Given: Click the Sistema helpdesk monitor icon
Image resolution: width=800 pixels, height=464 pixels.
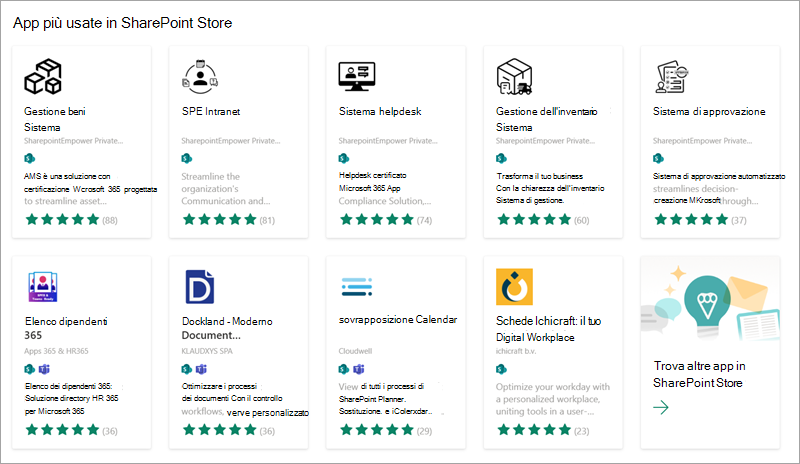Looking at the screenshot, I should (x=357, y=77).
